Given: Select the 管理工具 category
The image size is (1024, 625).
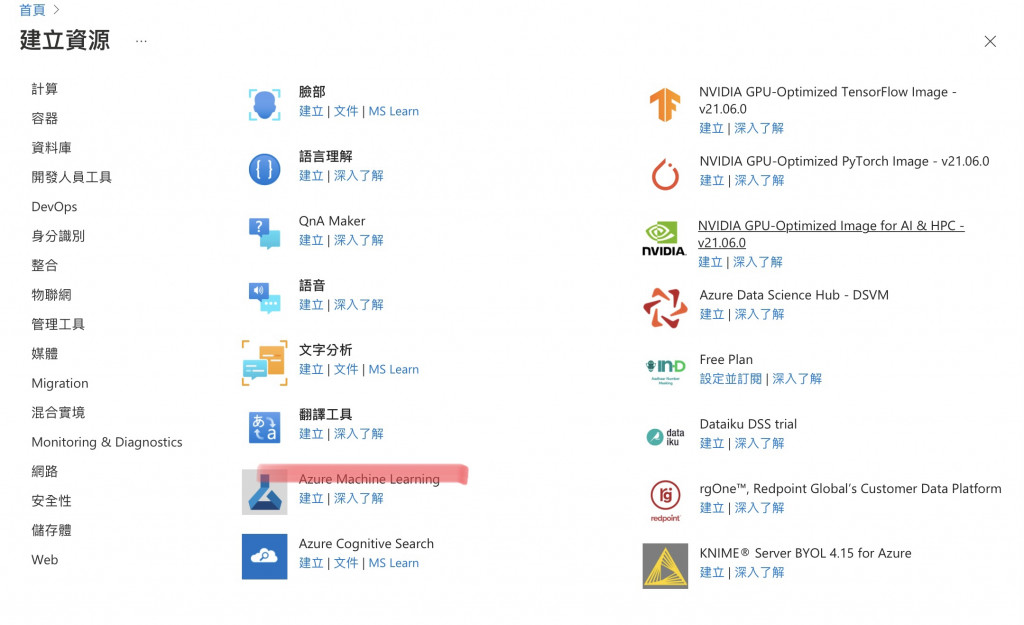Looking at the screenshot, I should (x=58, y=324).
